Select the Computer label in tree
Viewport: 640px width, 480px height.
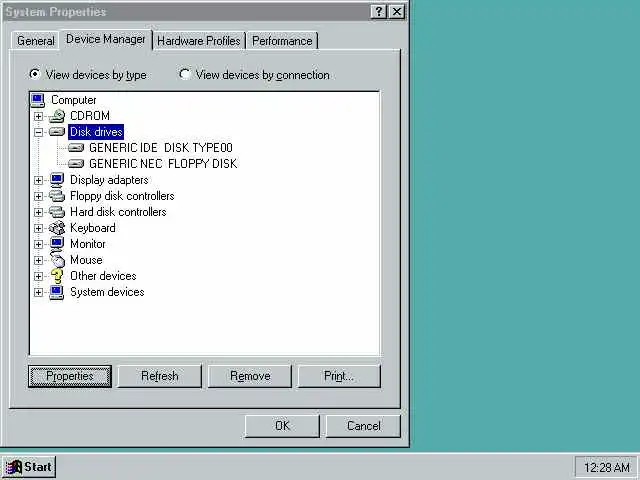click(73, 100)
